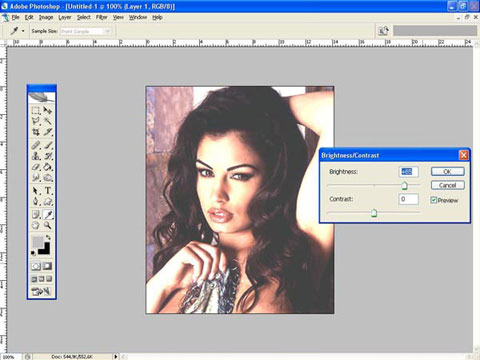The width and height of the screenshot is (480, 360).
Task: Open the Filter menu
Action: pos(101,17)
